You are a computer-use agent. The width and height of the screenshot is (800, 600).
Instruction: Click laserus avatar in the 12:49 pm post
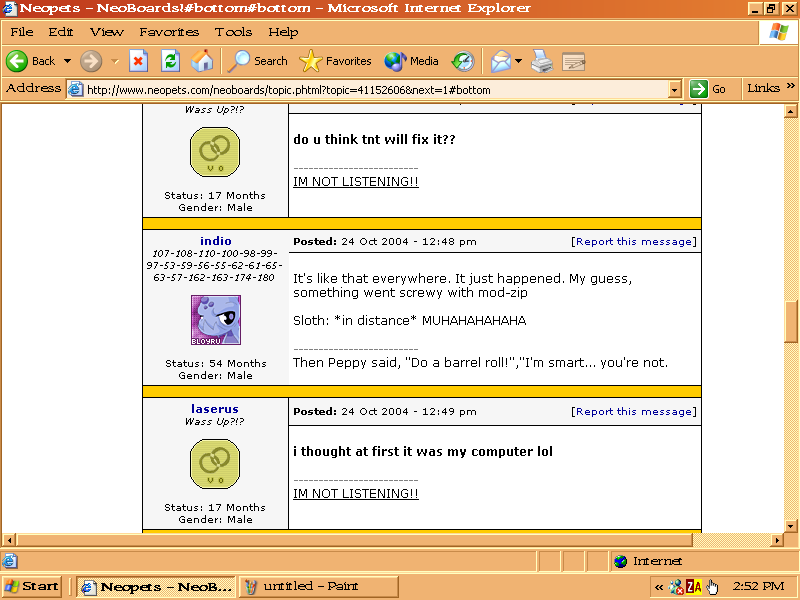(x=215, y=464)
